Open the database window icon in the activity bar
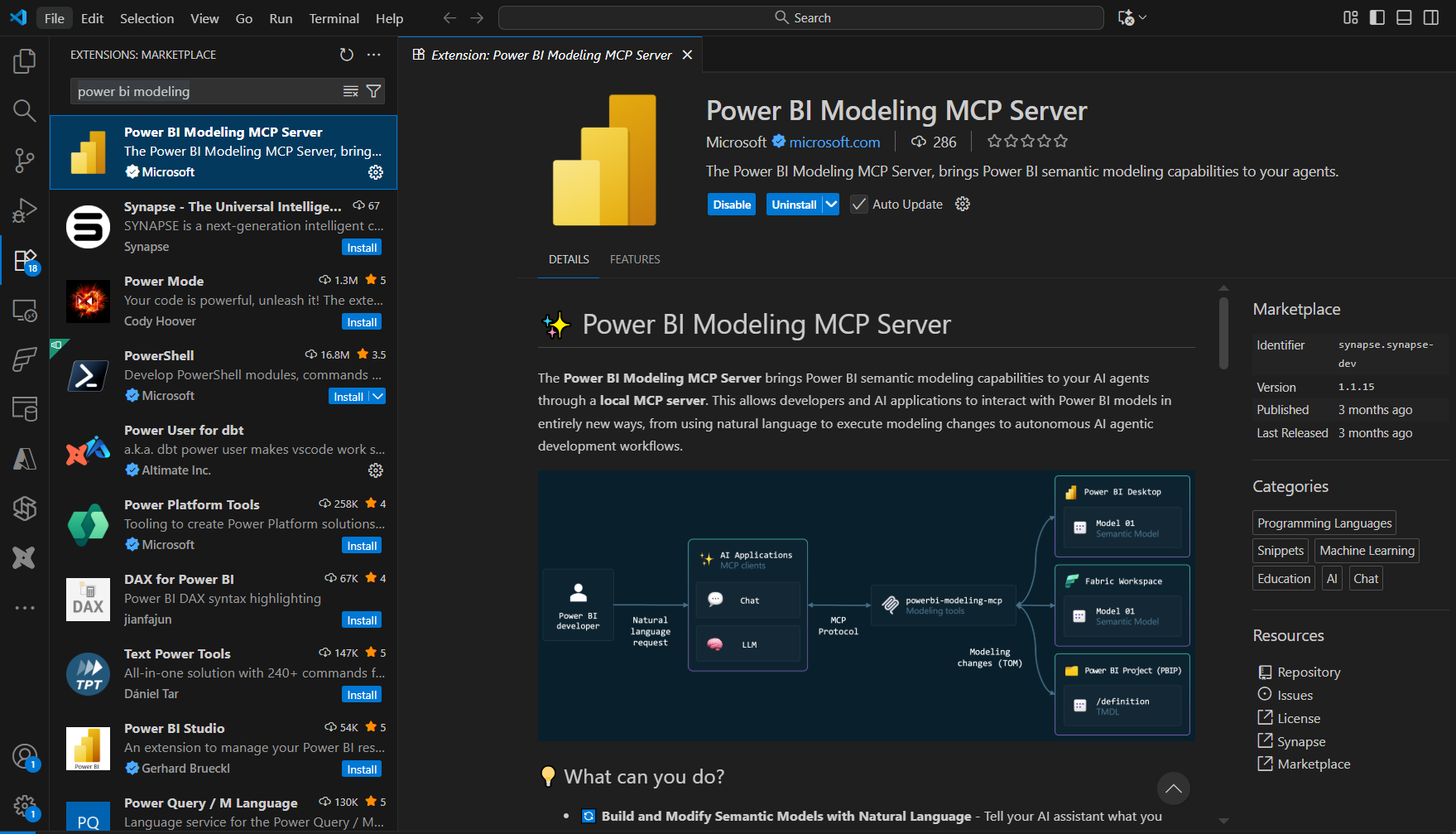 pos(25,408)
